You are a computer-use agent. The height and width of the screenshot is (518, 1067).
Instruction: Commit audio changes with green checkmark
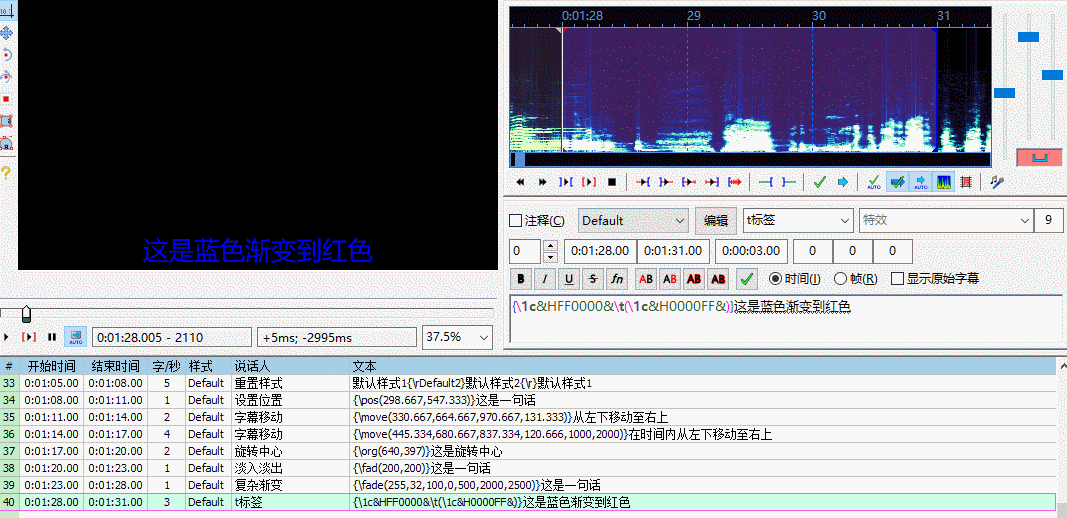820,182
